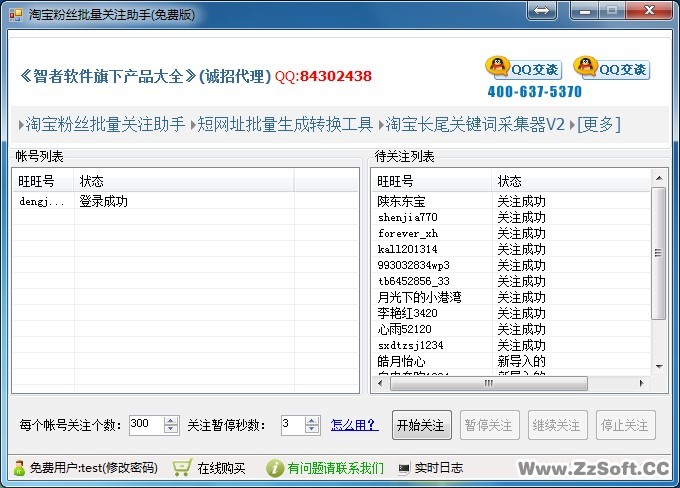Open 淘宝长尾关键词采集器V2 in navigation bar

pyautogui.click(x=474, y=124)
